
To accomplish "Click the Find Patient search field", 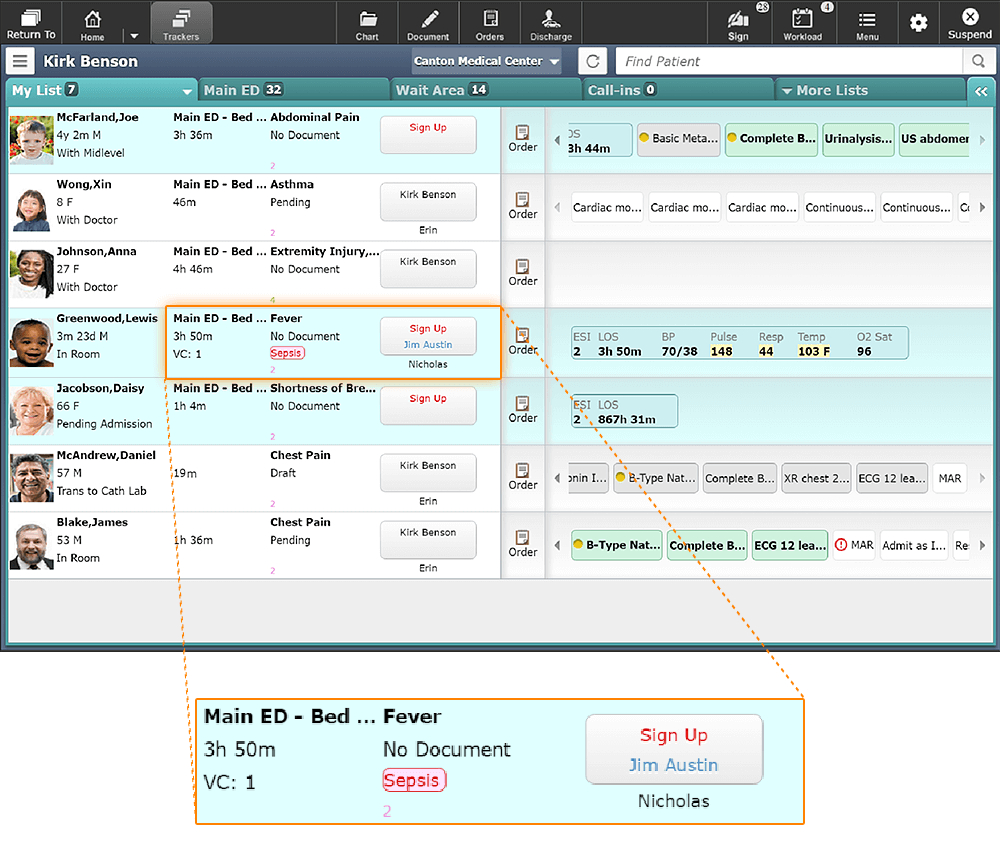I will 790,61.
